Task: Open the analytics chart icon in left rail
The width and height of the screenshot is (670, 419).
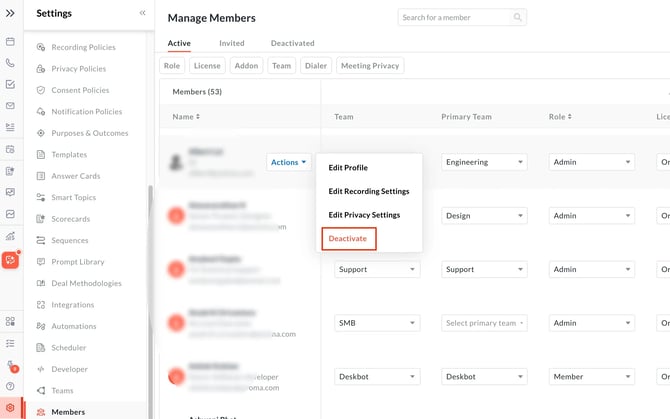Action: coord(10,236)
